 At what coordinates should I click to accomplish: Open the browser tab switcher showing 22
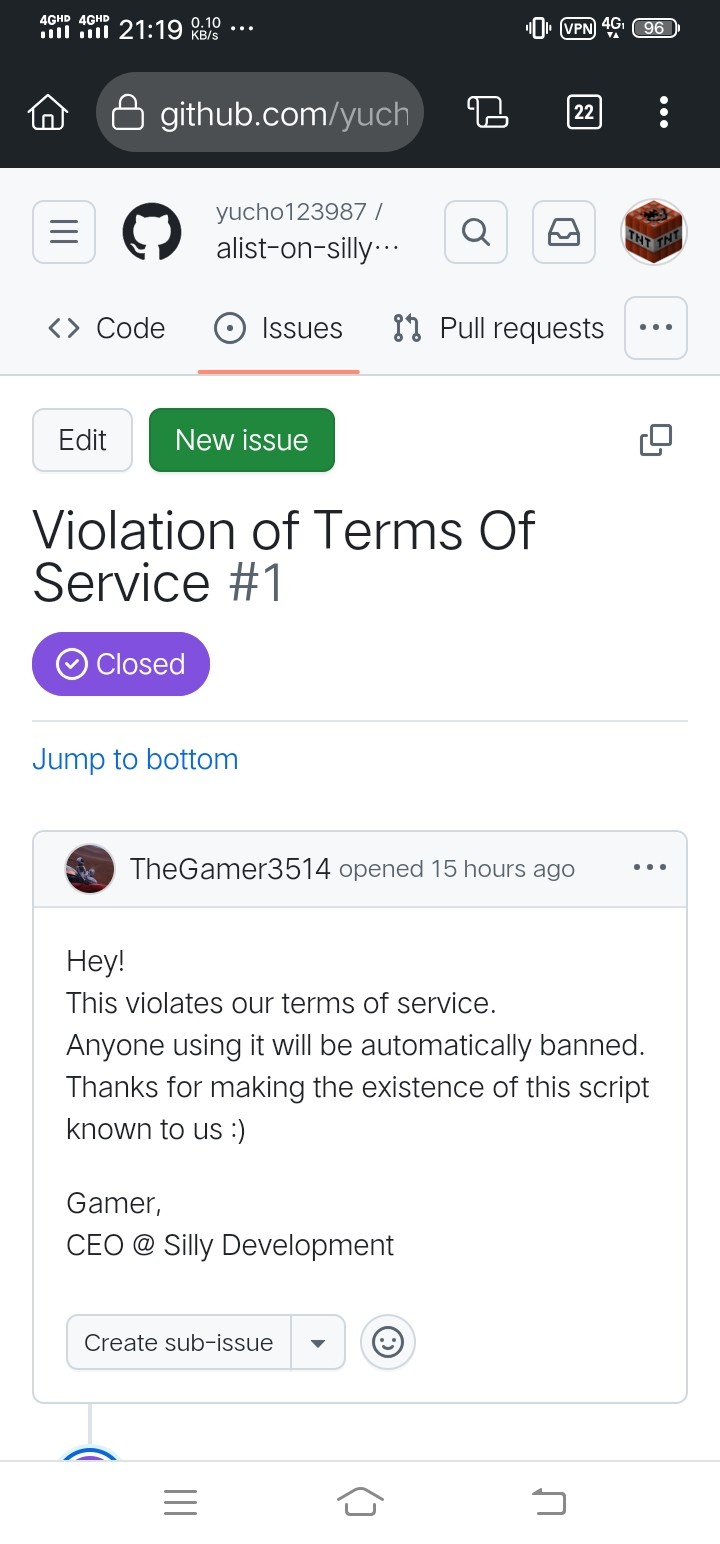click(584, 113)
